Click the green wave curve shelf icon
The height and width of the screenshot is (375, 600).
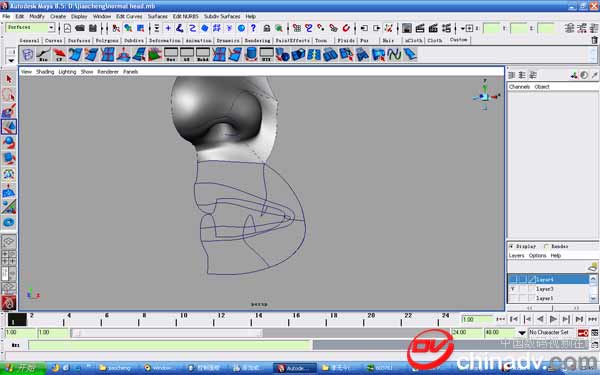394,54
